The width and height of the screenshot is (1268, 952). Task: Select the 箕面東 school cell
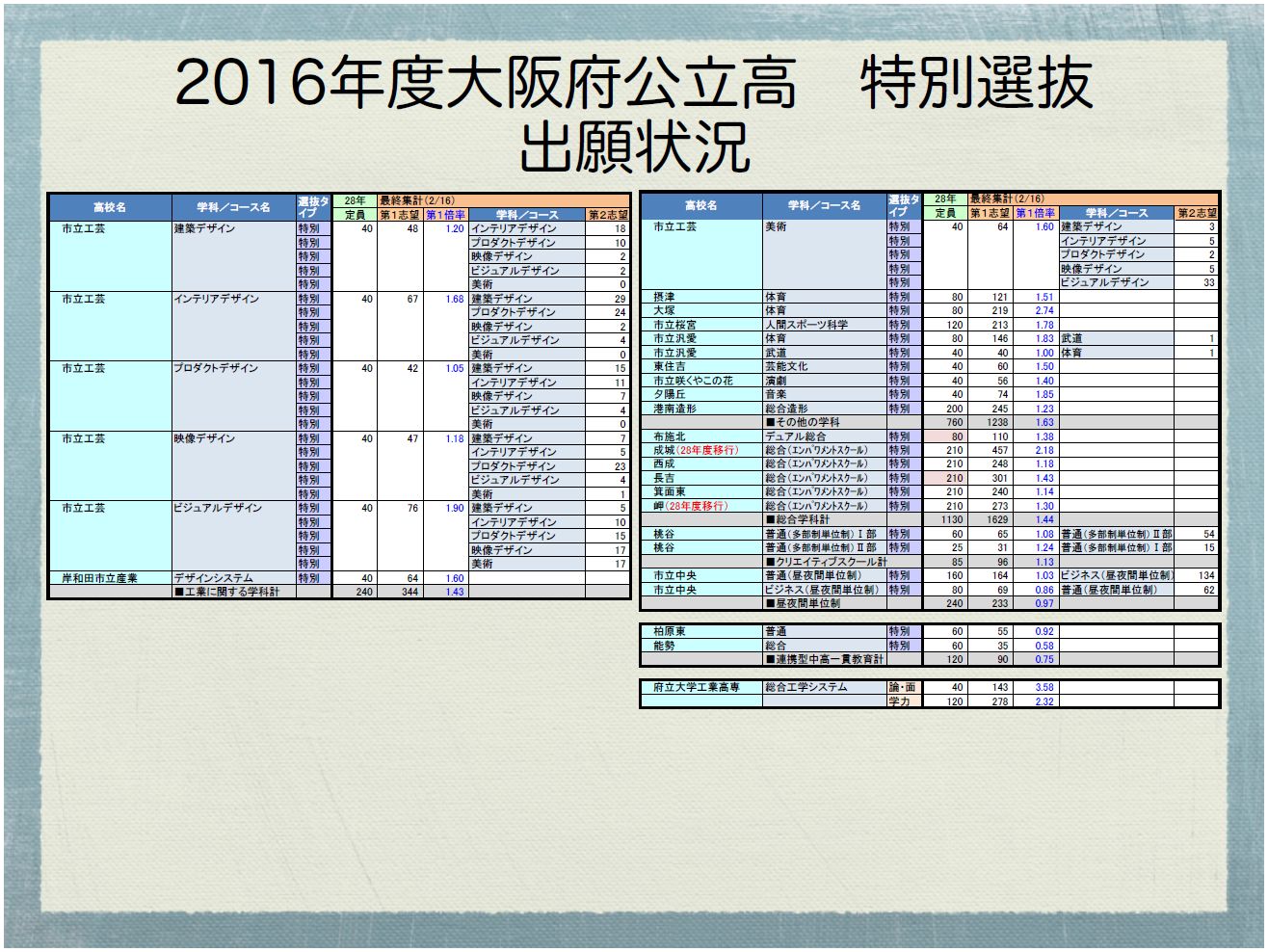pos(701,491)
